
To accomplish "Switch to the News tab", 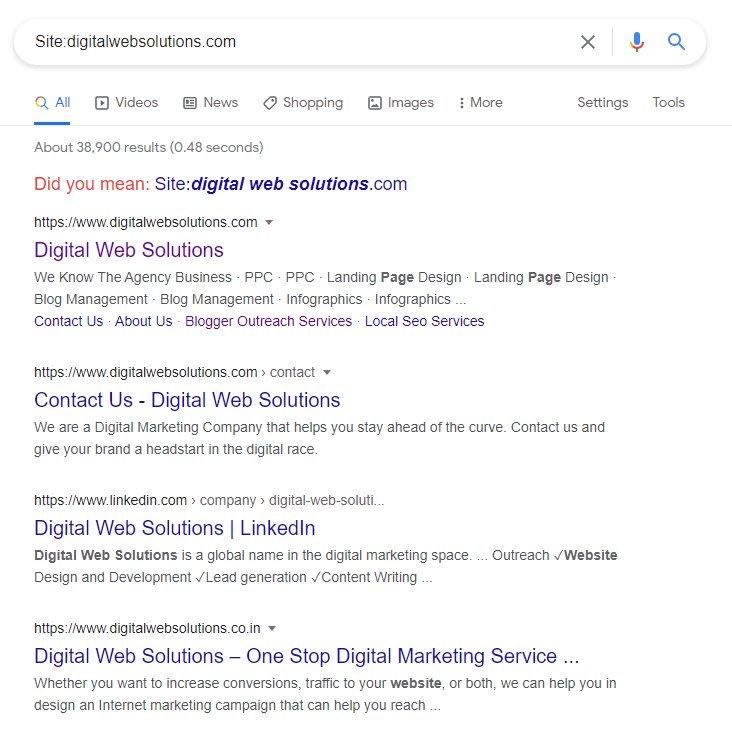I will (x=210, y=102).
